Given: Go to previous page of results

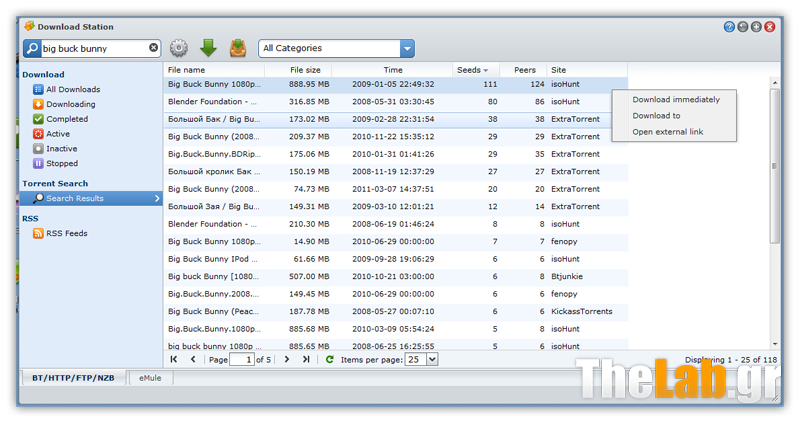Looking at the screenshot, I should click(193, 359).
